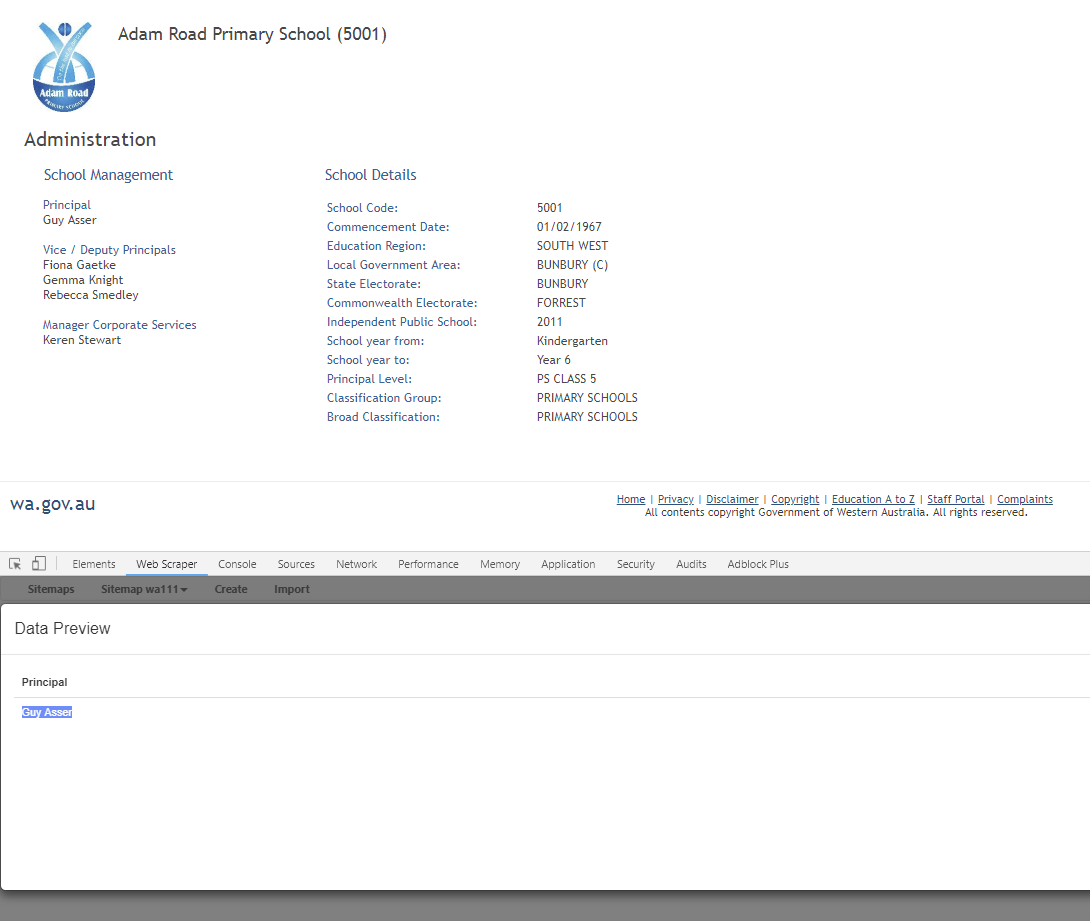
Task: Switch to the Elements tab
Action: pyautogui.click(x=94, y=564)
